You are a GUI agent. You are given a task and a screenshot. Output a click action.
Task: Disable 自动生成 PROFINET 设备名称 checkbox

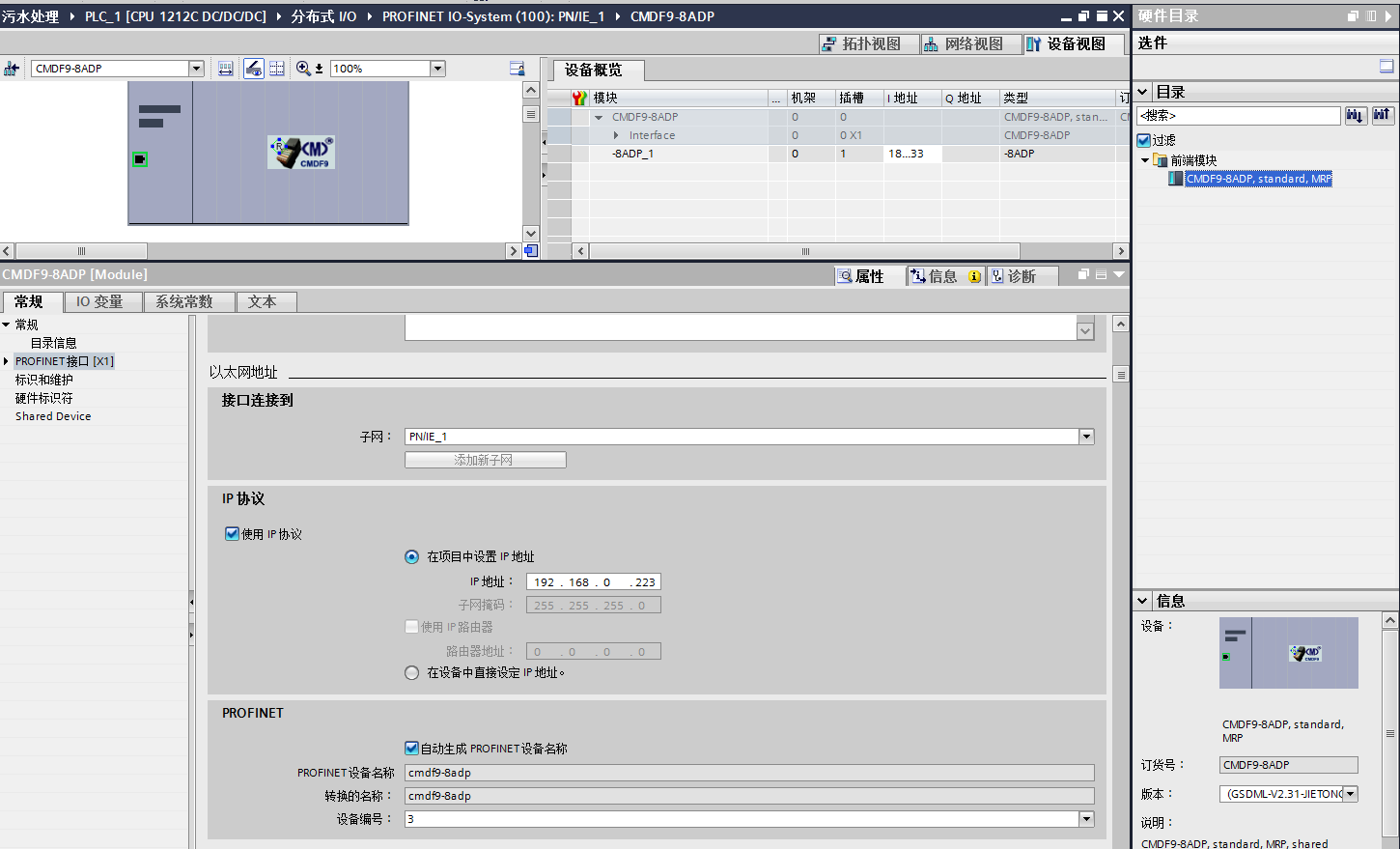[x=412, y=749]
